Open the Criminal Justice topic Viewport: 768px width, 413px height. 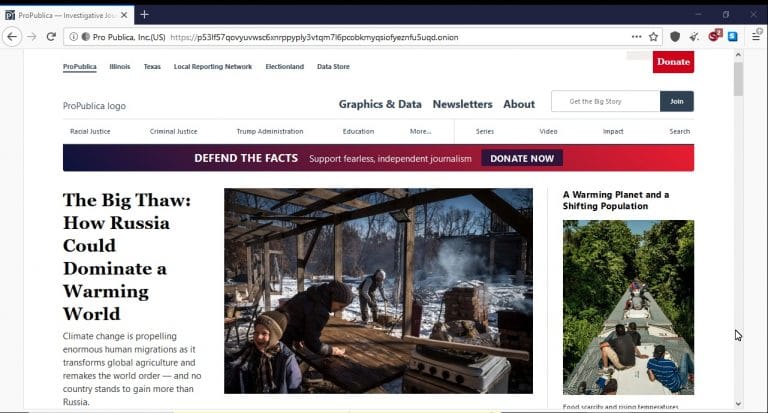point(173,131)
